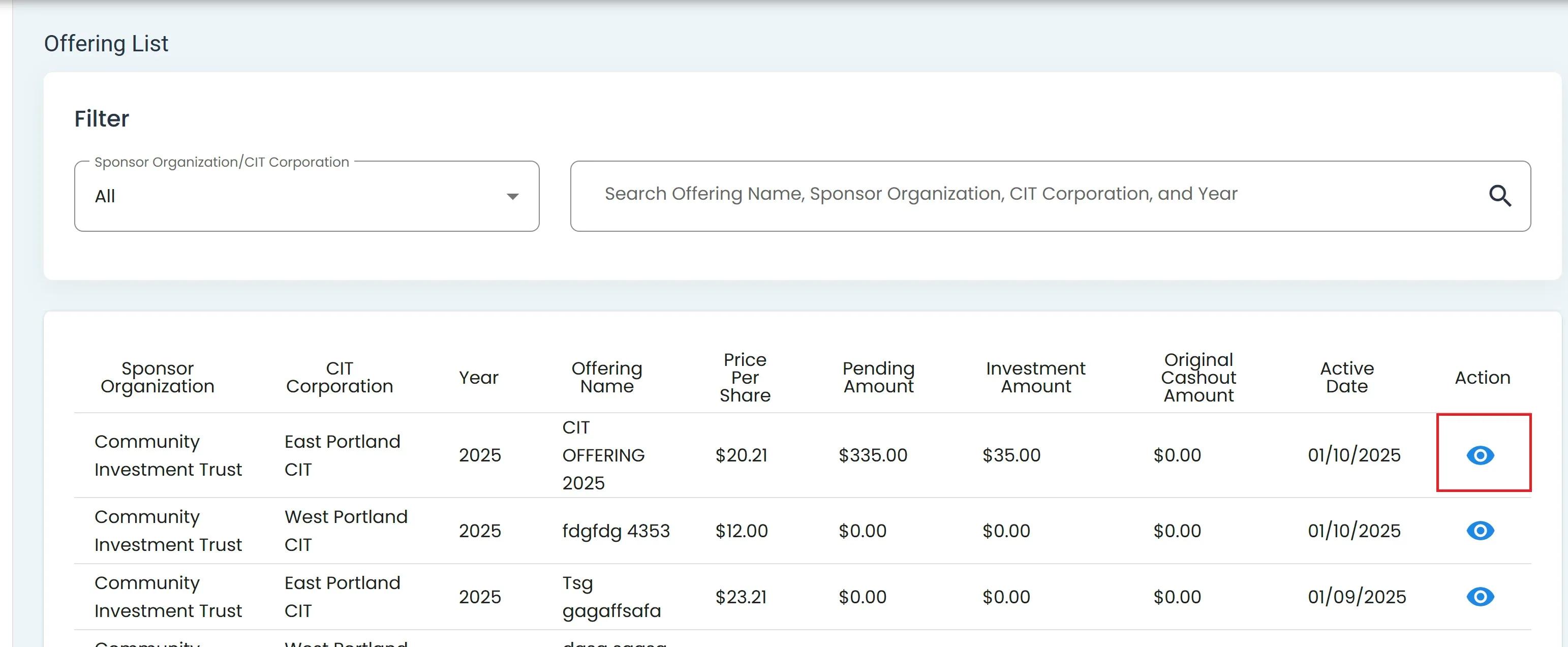This screenshot has width=1568, height=647.
Task: Click the Price Per Share column header
Action: [x=745, y=377]
